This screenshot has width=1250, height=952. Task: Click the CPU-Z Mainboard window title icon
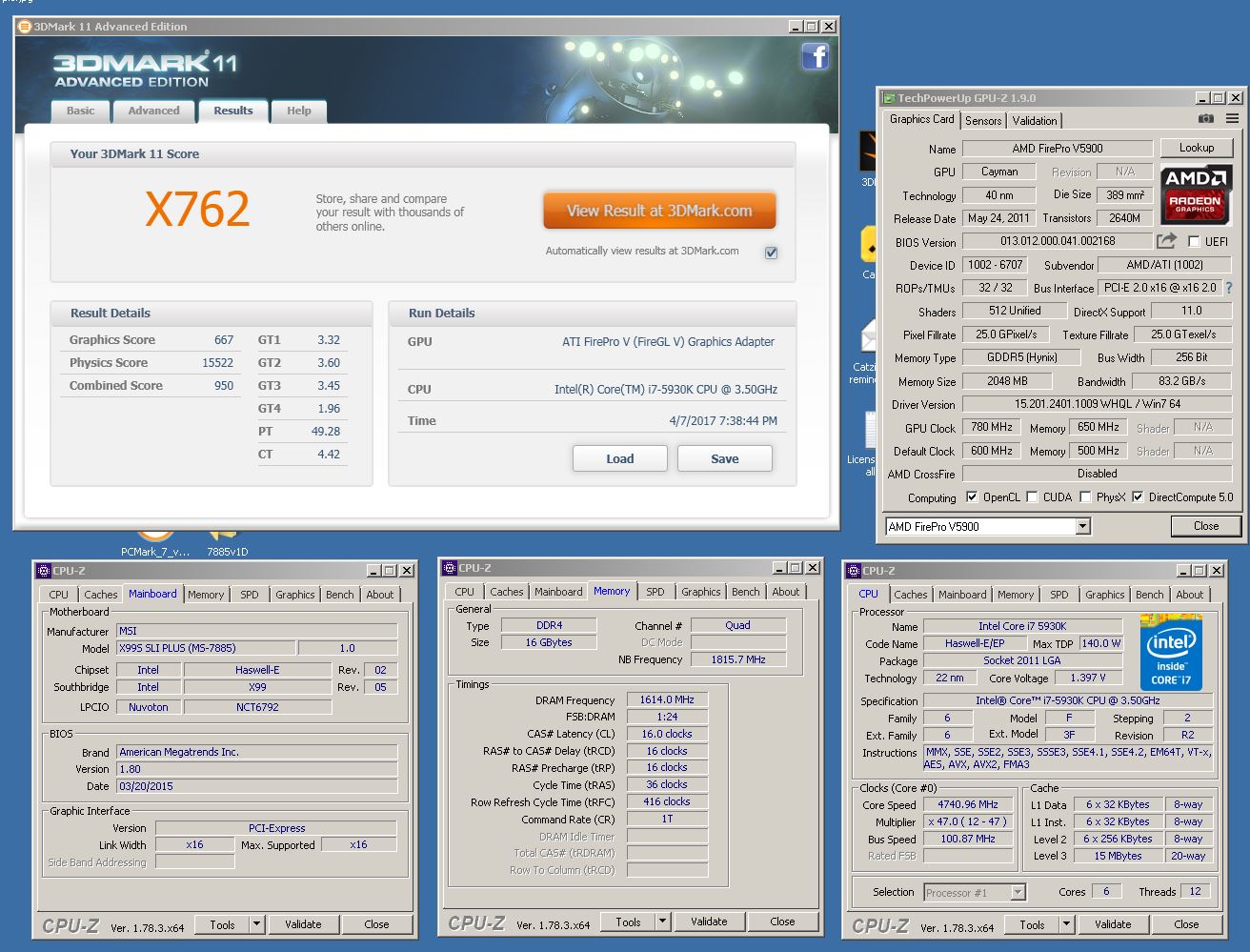point(43,570)
